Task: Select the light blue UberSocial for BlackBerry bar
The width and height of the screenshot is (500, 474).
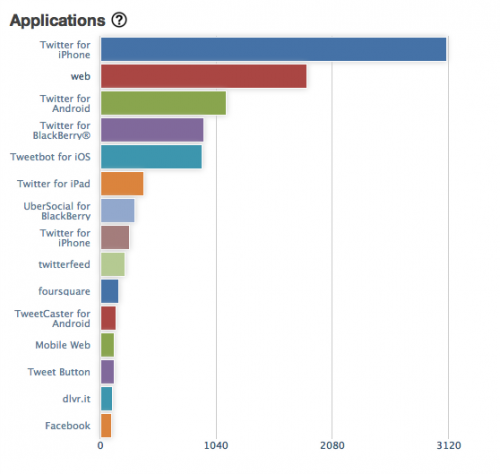Action: [118, 211]
